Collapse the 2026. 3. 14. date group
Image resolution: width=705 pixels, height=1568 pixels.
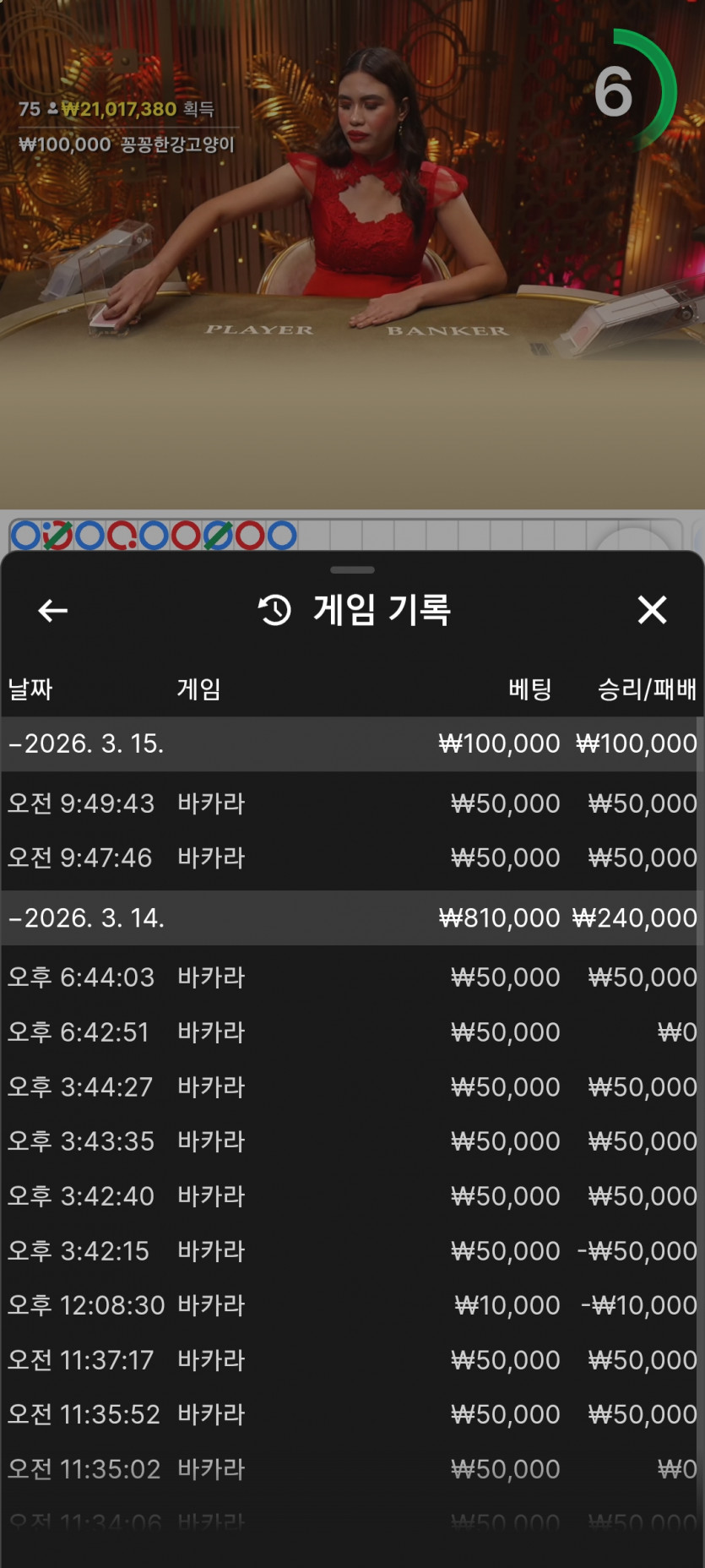(x=352, y=917)
